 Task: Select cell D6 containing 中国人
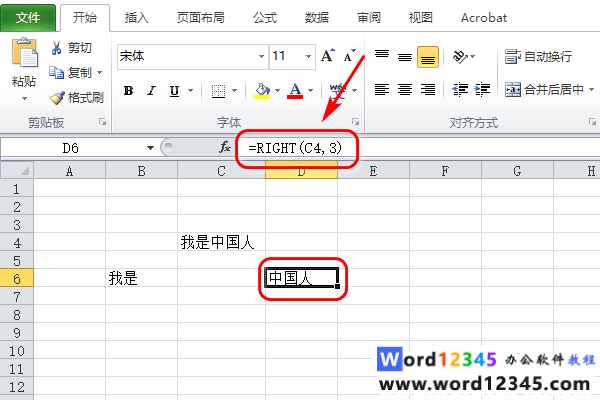point(302,278)
